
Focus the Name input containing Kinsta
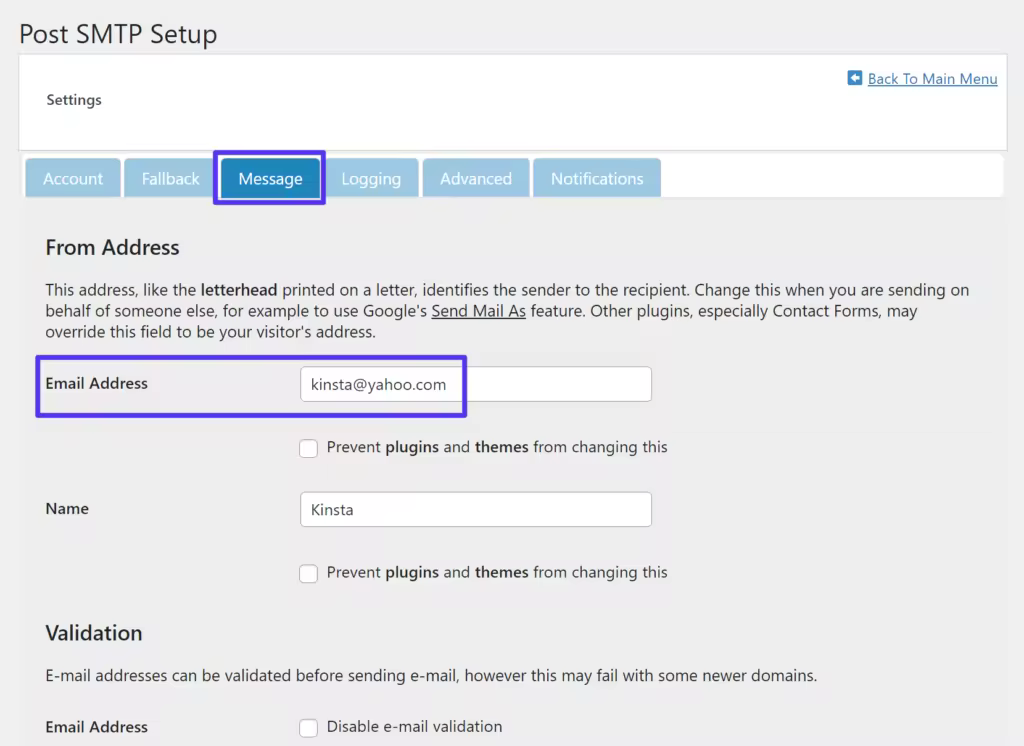point(475,510)
